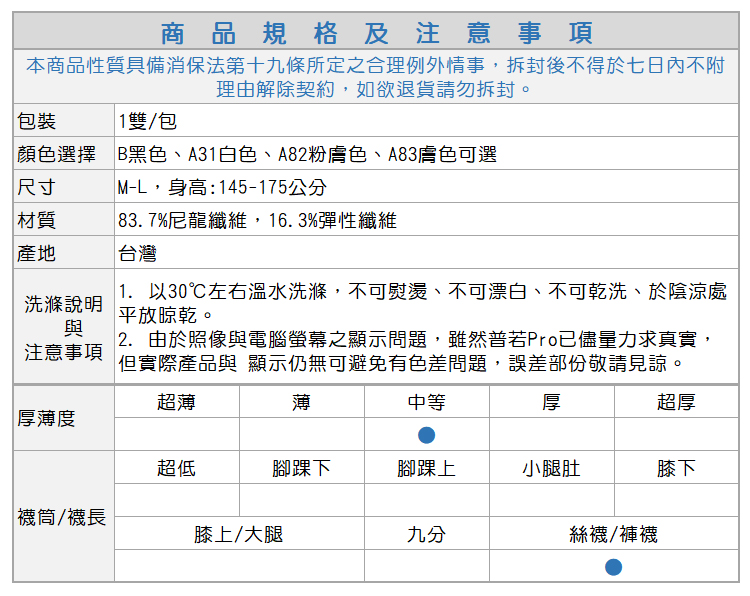Click the material text 83.7%尼龍纖維
750x596 pixels.
pos(182,220)
